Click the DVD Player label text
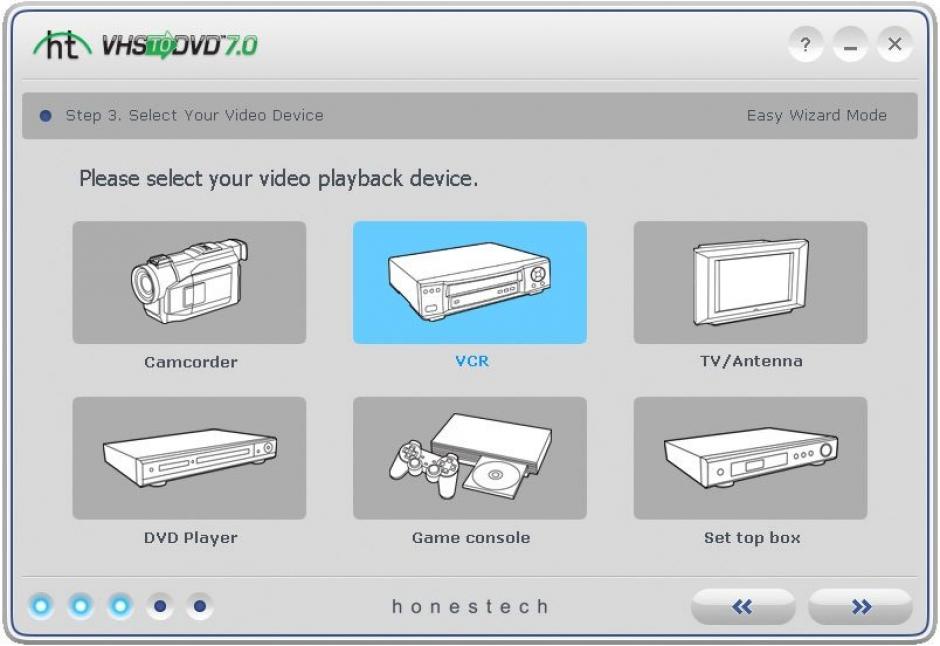This screenshot has height=646, width=940. [191, 538]
